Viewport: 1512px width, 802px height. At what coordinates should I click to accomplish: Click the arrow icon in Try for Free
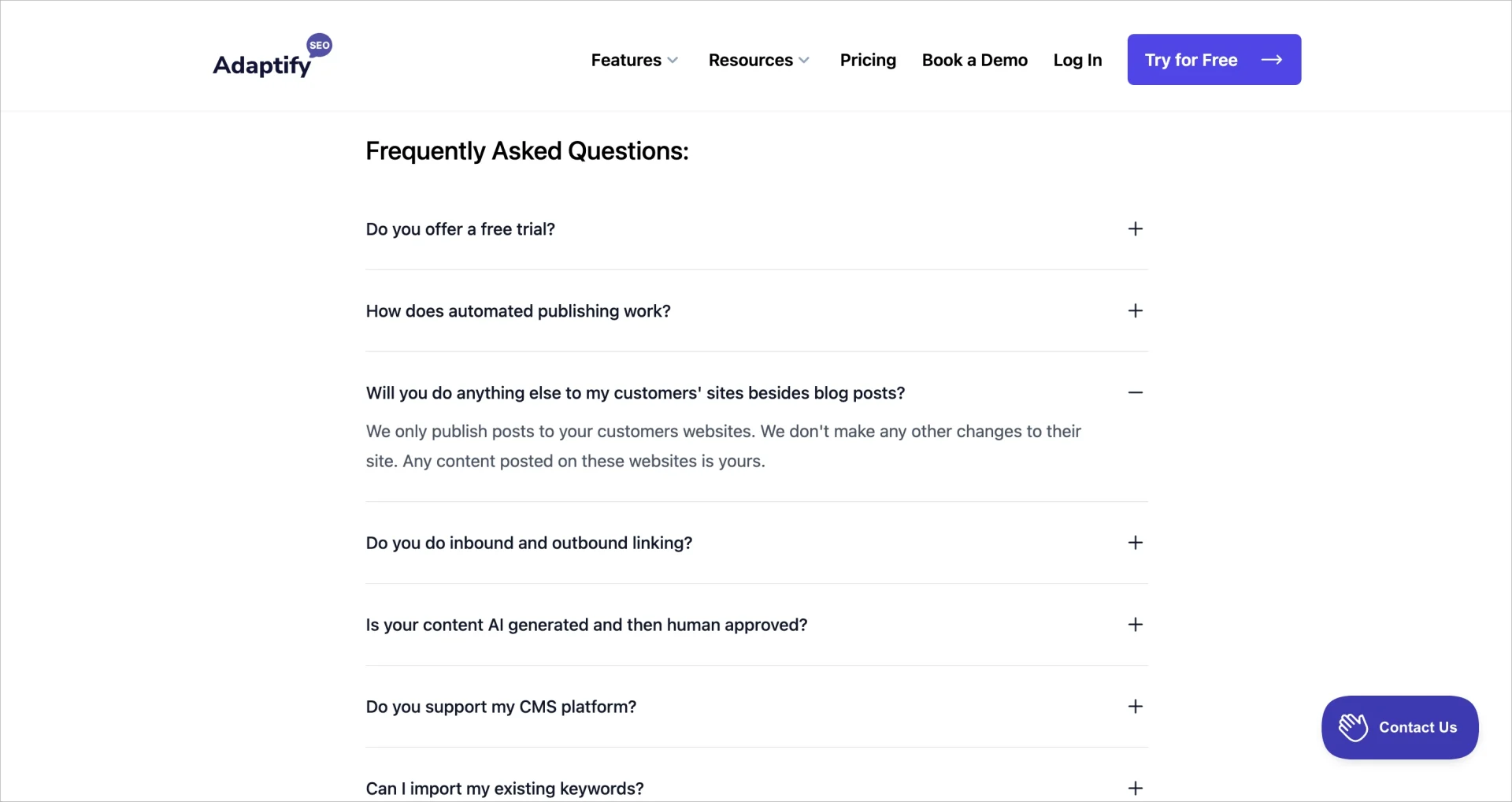coord(1272,59)
